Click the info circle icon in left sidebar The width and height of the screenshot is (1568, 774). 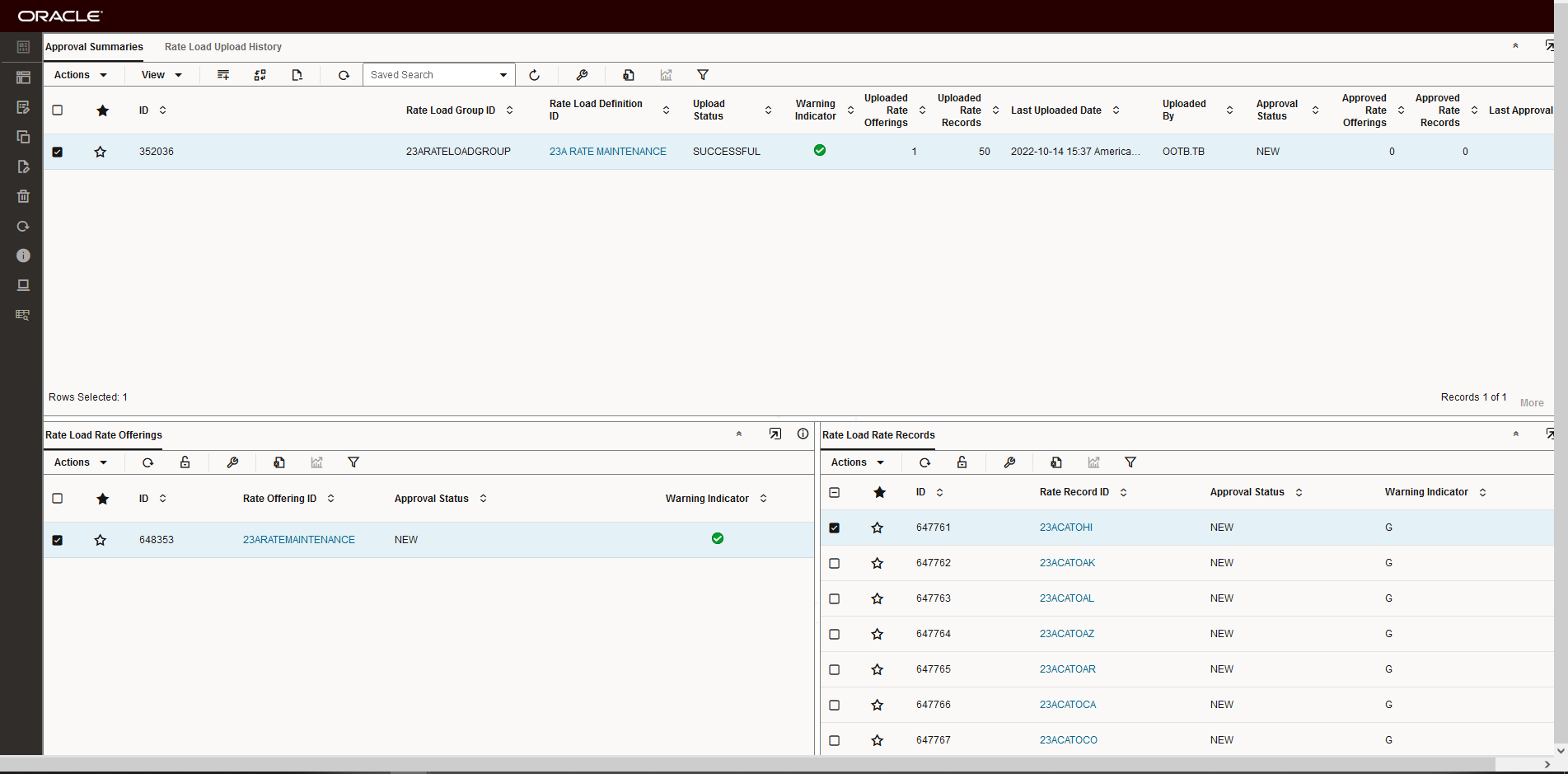[23, 256]
